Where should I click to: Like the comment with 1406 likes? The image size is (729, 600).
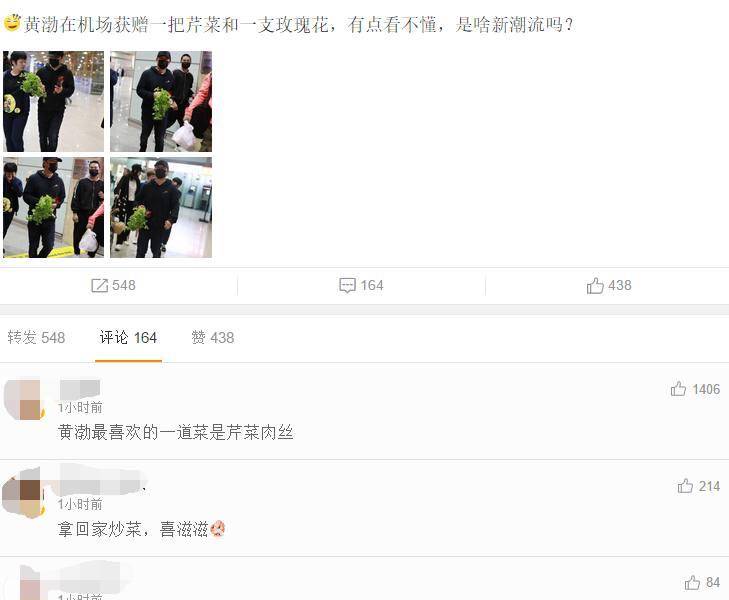(x=678, y=389)
